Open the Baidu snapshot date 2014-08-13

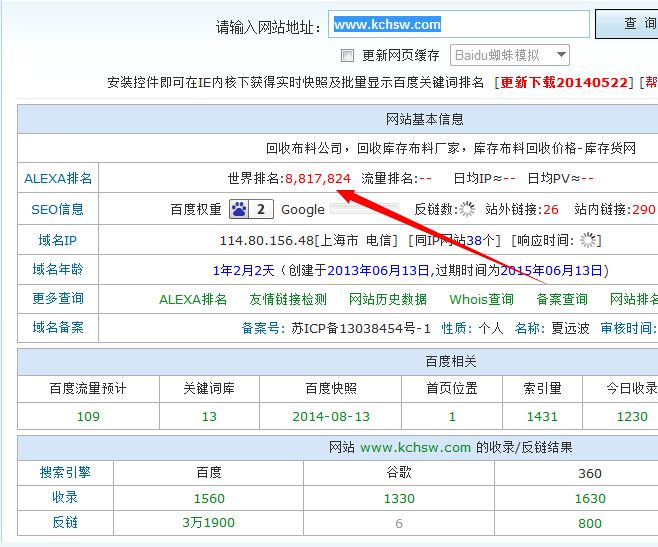[331, 417]
